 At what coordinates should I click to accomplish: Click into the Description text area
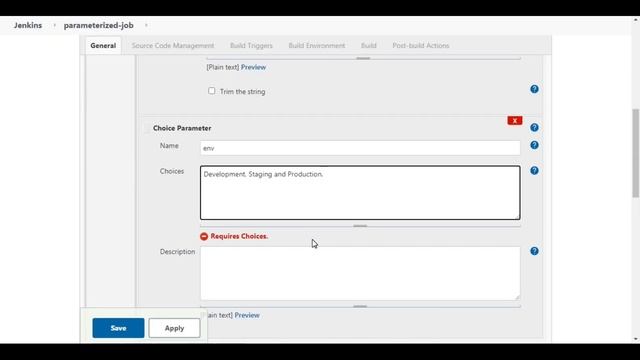pyautogui.click(x=360, y=273)
